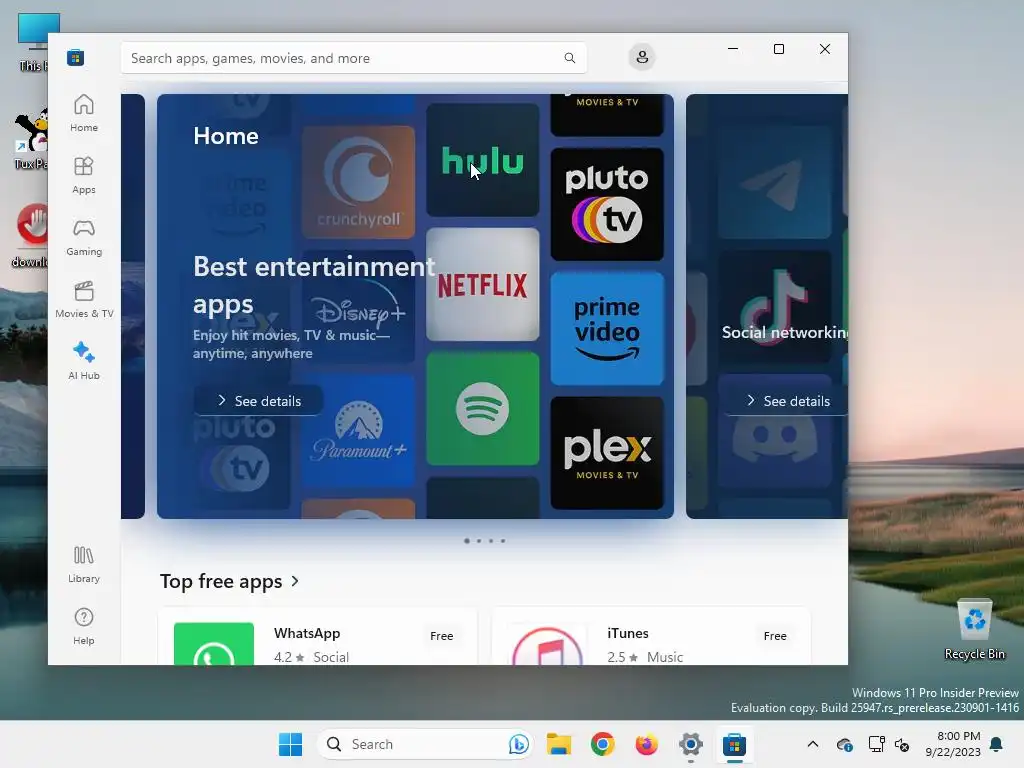See details for Best entertainment apps
The image size is (1024, 768).
pyautogui.click(x=259, y=401)
